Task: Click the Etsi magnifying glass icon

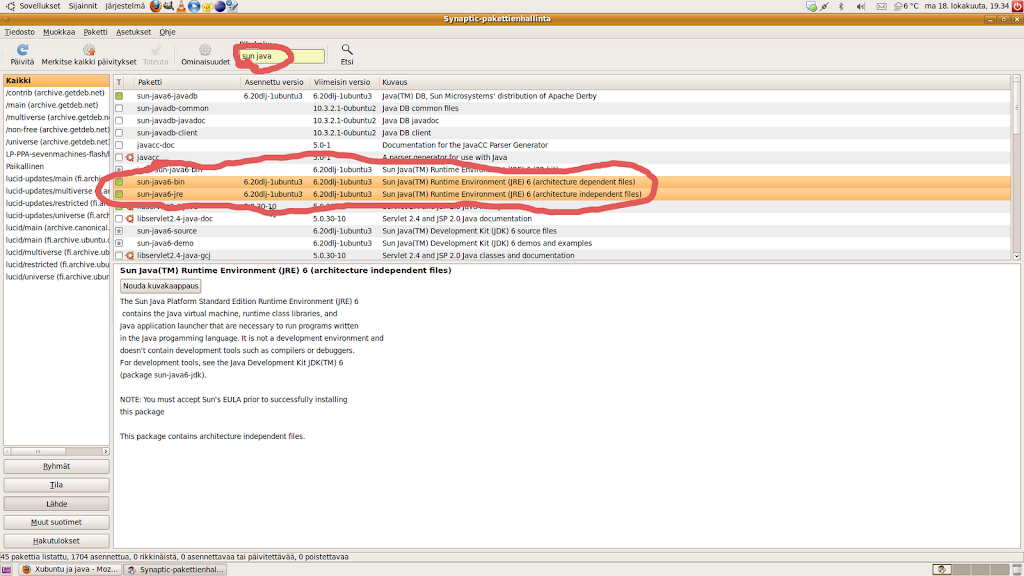Action: (x=347, y=50)
